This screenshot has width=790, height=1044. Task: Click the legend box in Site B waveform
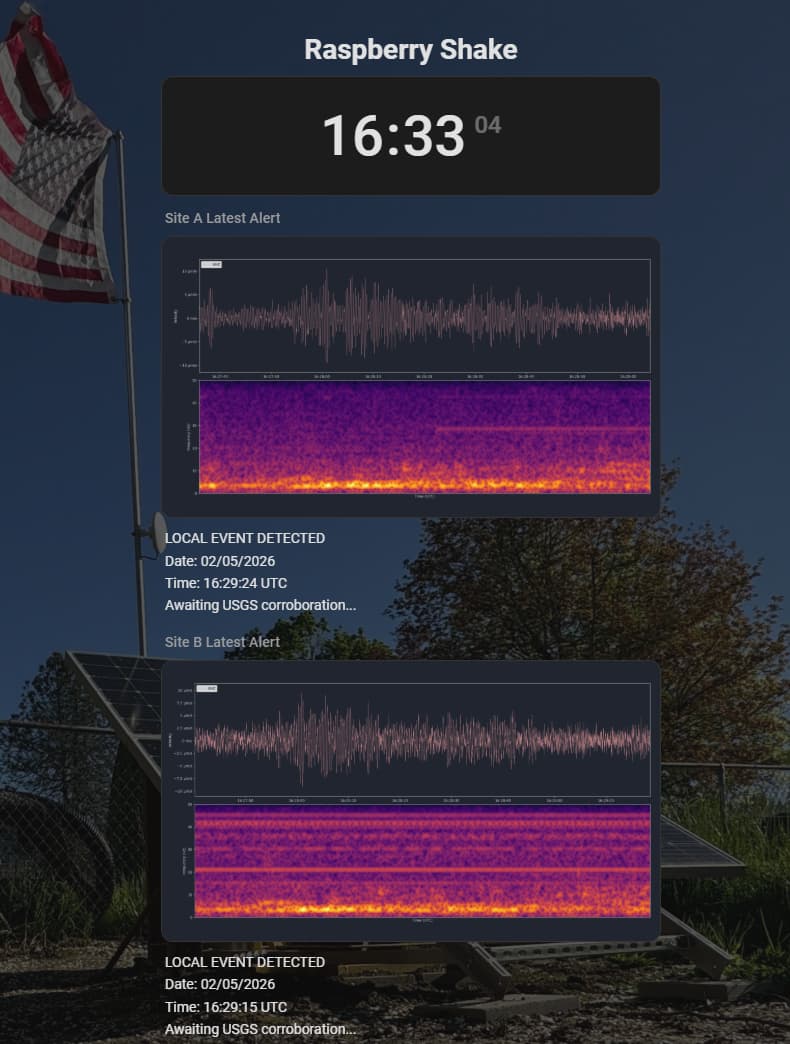pyautogui.click(x=207, y=688)
